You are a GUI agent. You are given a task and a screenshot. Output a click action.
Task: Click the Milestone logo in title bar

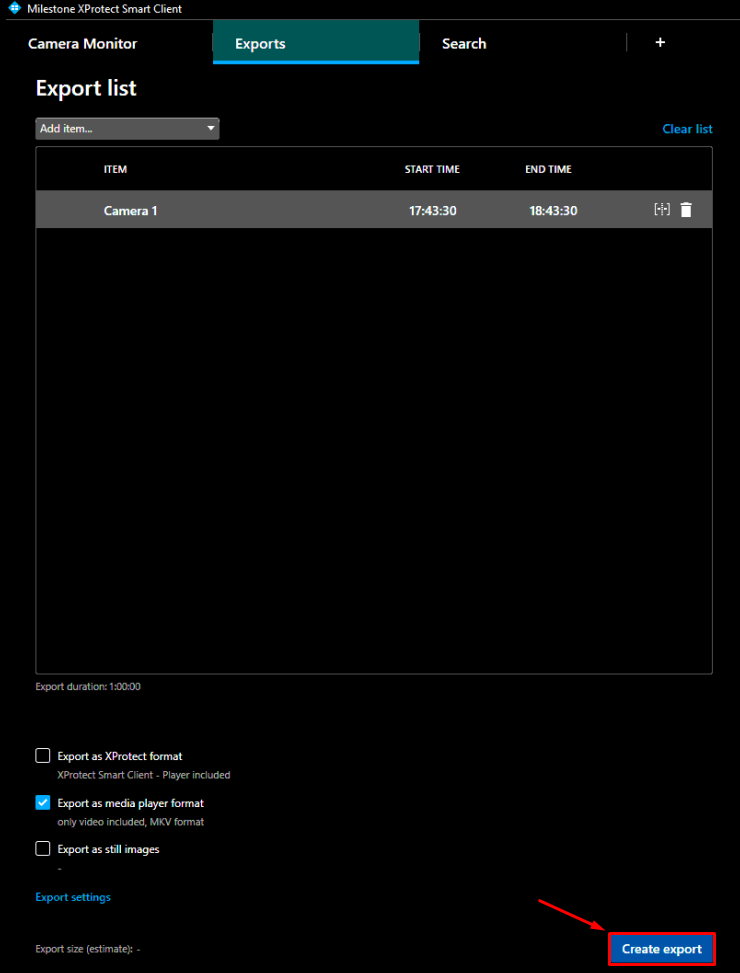pyautogui.click(x=14, y=9)
